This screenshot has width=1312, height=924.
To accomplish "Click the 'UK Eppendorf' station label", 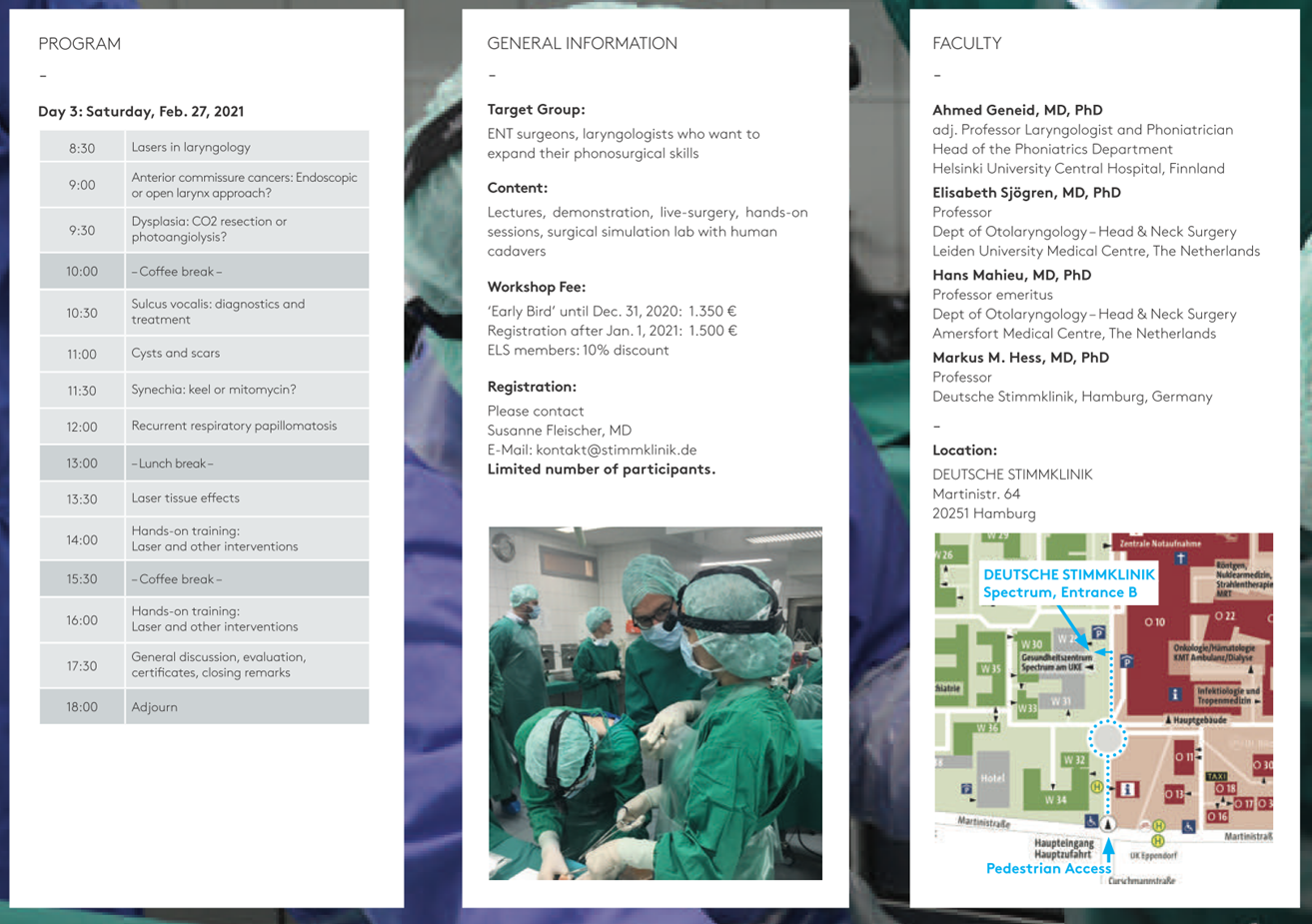I will [1153, 856].
